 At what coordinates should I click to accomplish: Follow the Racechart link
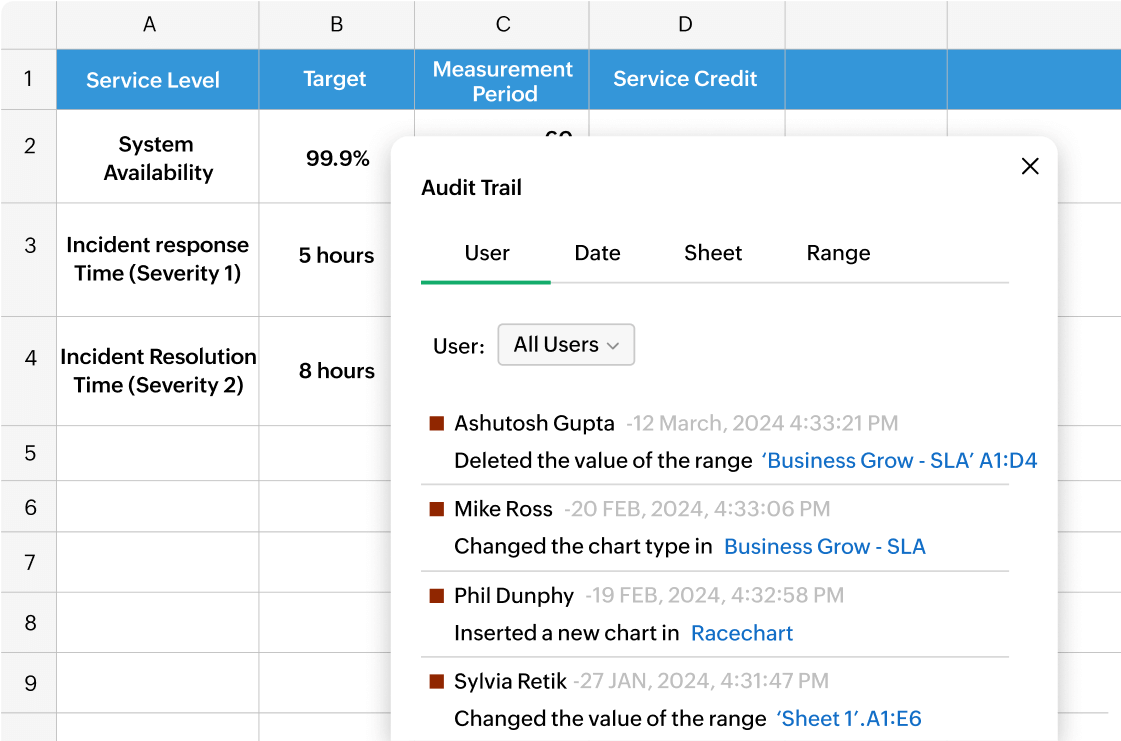point(742,634)
